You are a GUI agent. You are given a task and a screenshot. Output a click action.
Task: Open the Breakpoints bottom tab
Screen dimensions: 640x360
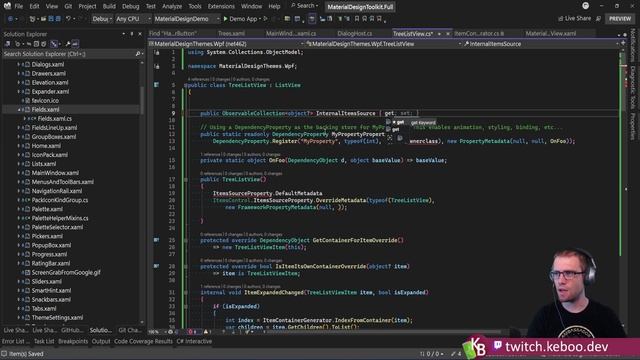coord(73,341)
